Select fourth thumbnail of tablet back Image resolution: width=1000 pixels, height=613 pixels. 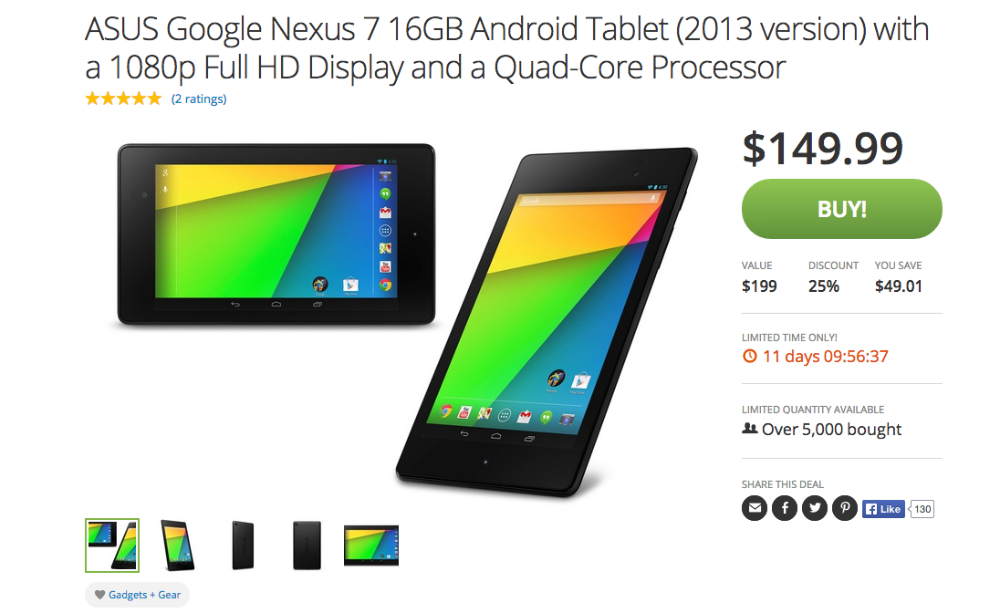[307, 545]
